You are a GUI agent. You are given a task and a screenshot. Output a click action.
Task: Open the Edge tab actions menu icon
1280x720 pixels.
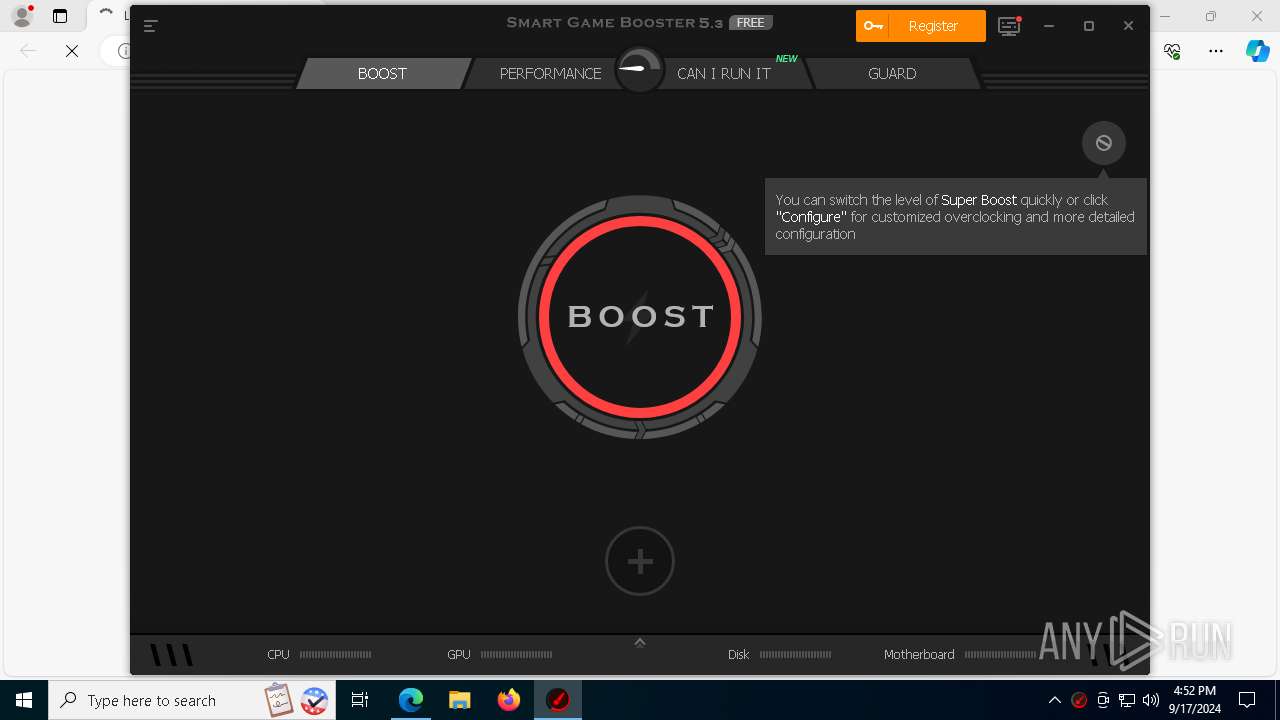click(60, 16)
